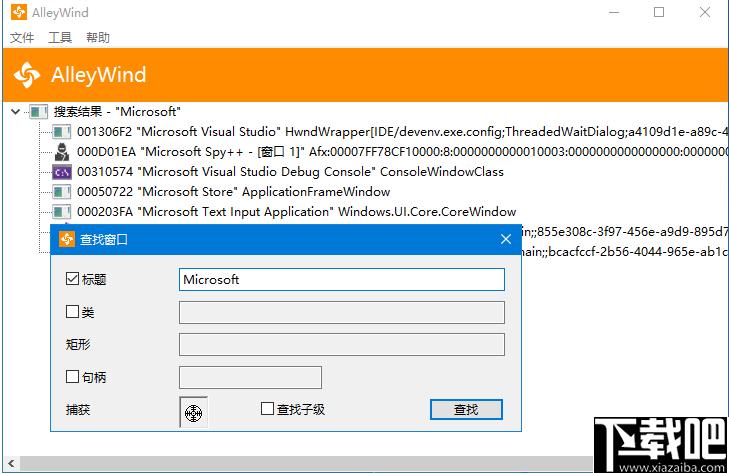This screenshot has height=473, width=729.
Task: Tick the 查找子级 checkbox
Action: pyautogui.click(x=267, y=408)
